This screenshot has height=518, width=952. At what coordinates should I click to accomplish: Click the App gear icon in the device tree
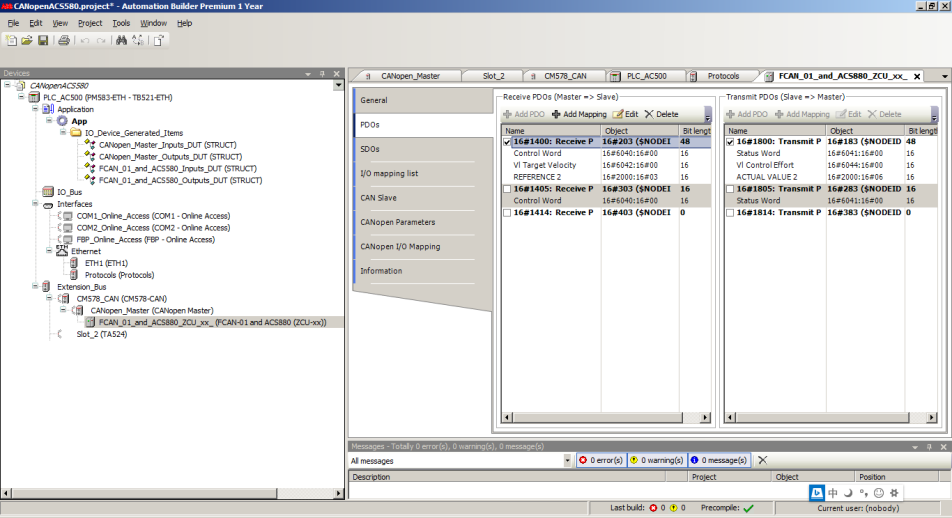click(x=62, y=121)
